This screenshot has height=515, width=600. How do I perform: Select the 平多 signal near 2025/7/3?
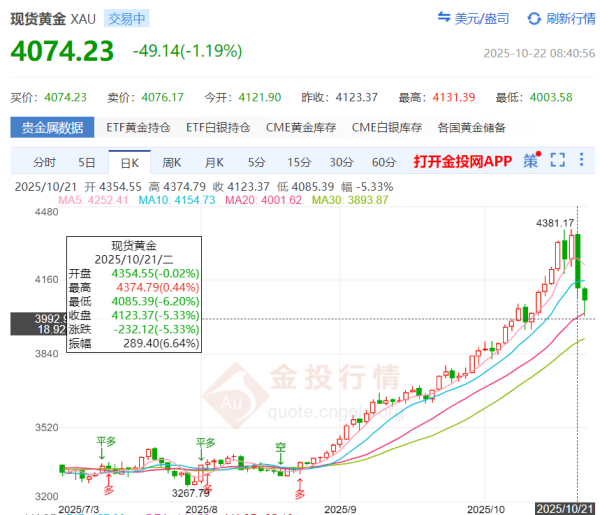(107, 441)
